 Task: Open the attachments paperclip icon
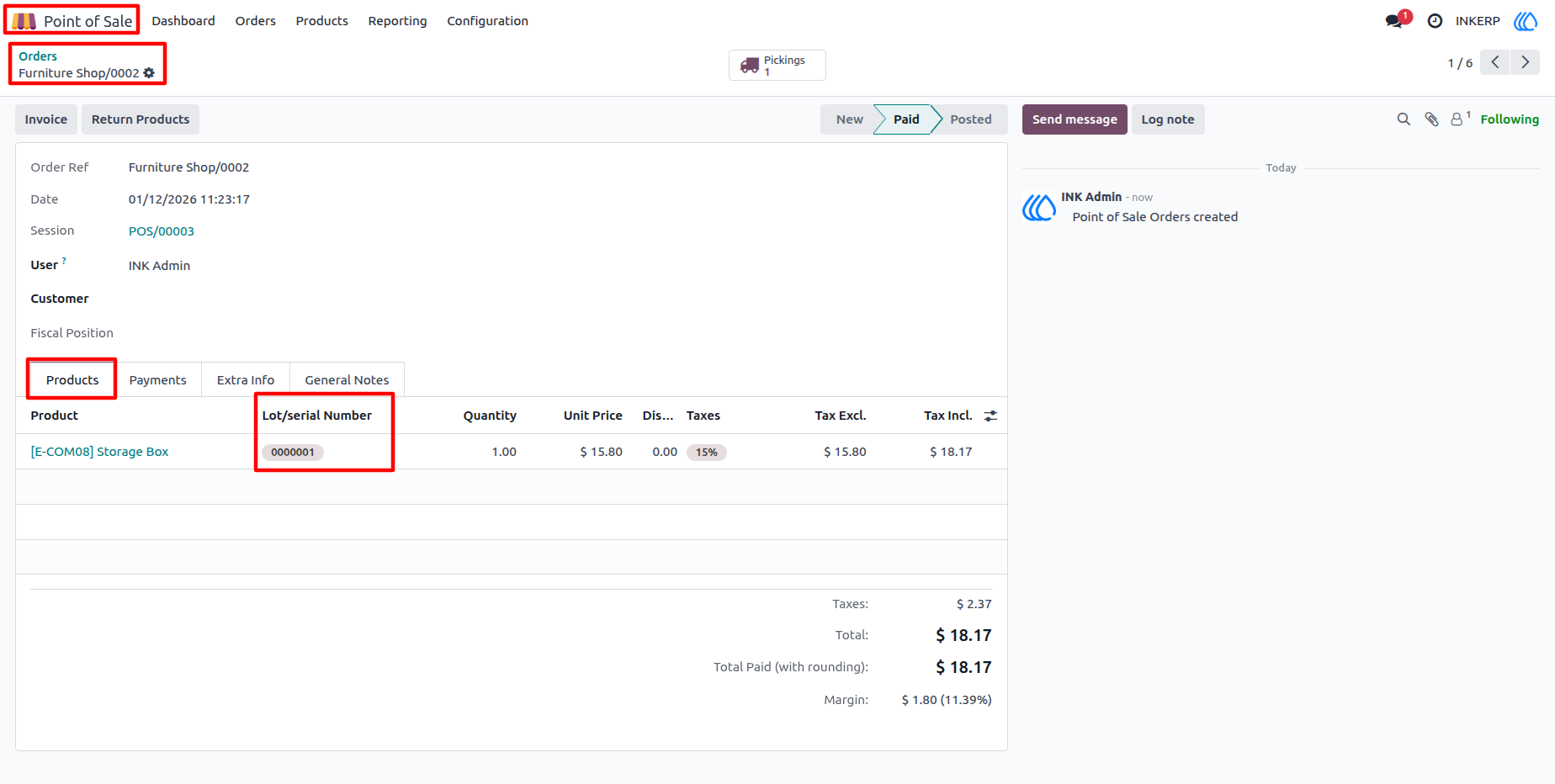pyautogui.click(x=1431, y=119)
